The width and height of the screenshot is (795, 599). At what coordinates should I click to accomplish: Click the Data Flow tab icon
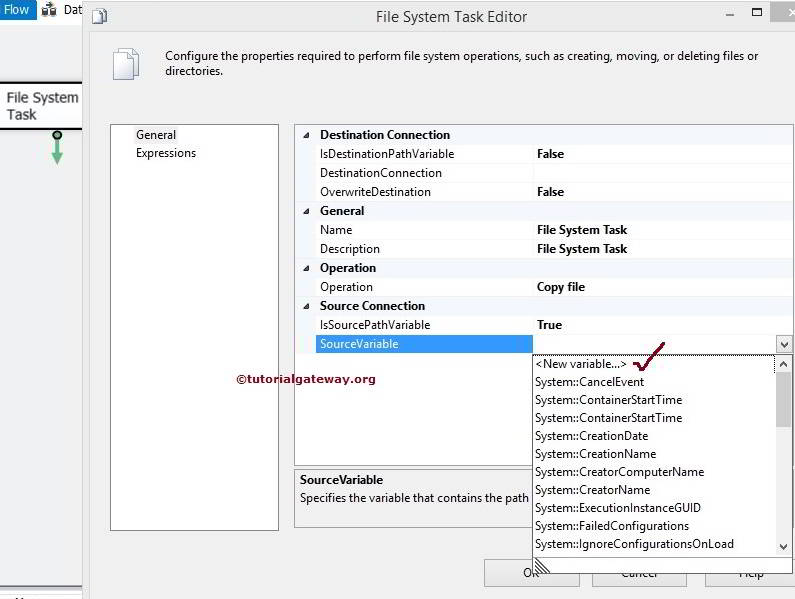[x=49, y=9]
